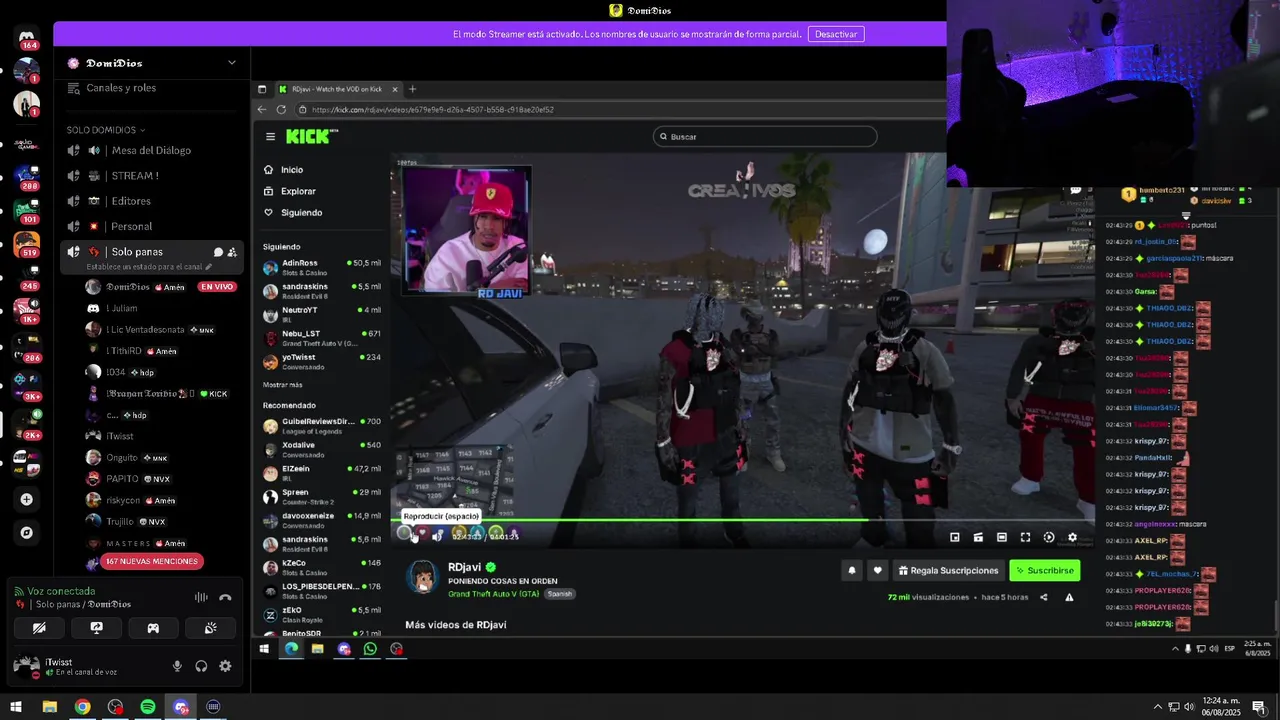The height and width of the screenshot is (720, 1280).
Task: Start an activity with gamepad icon
Action: (x=153, y=628)
